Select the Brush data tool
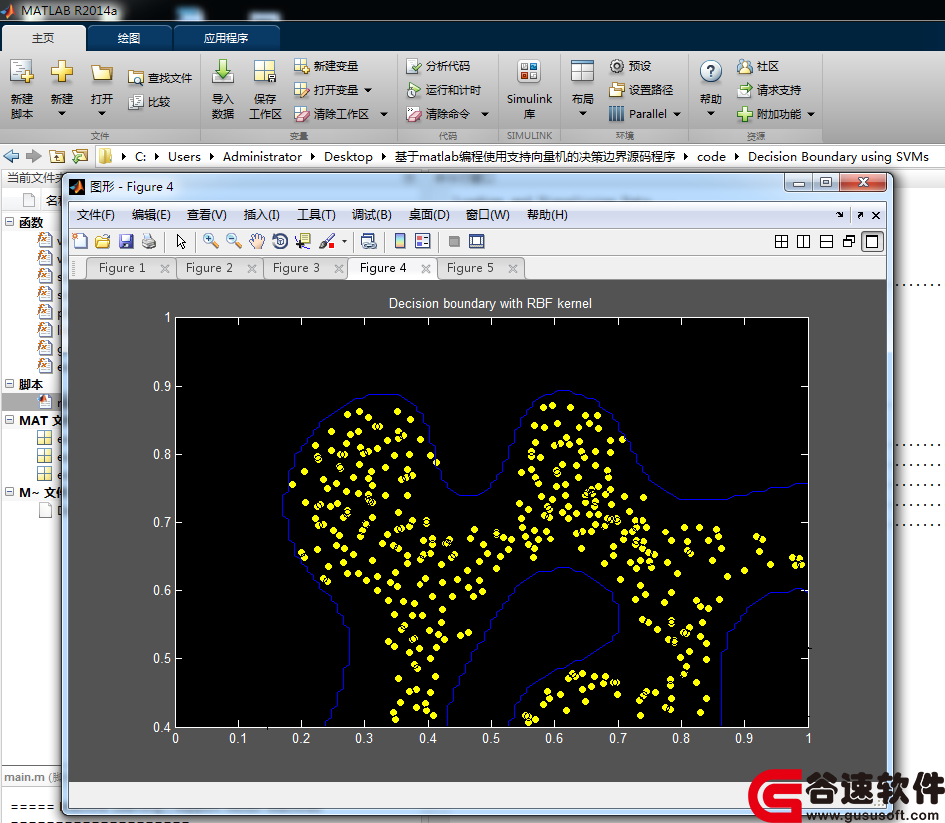The height and width of the screenshot is (823, 945). (x=327, y=242)
